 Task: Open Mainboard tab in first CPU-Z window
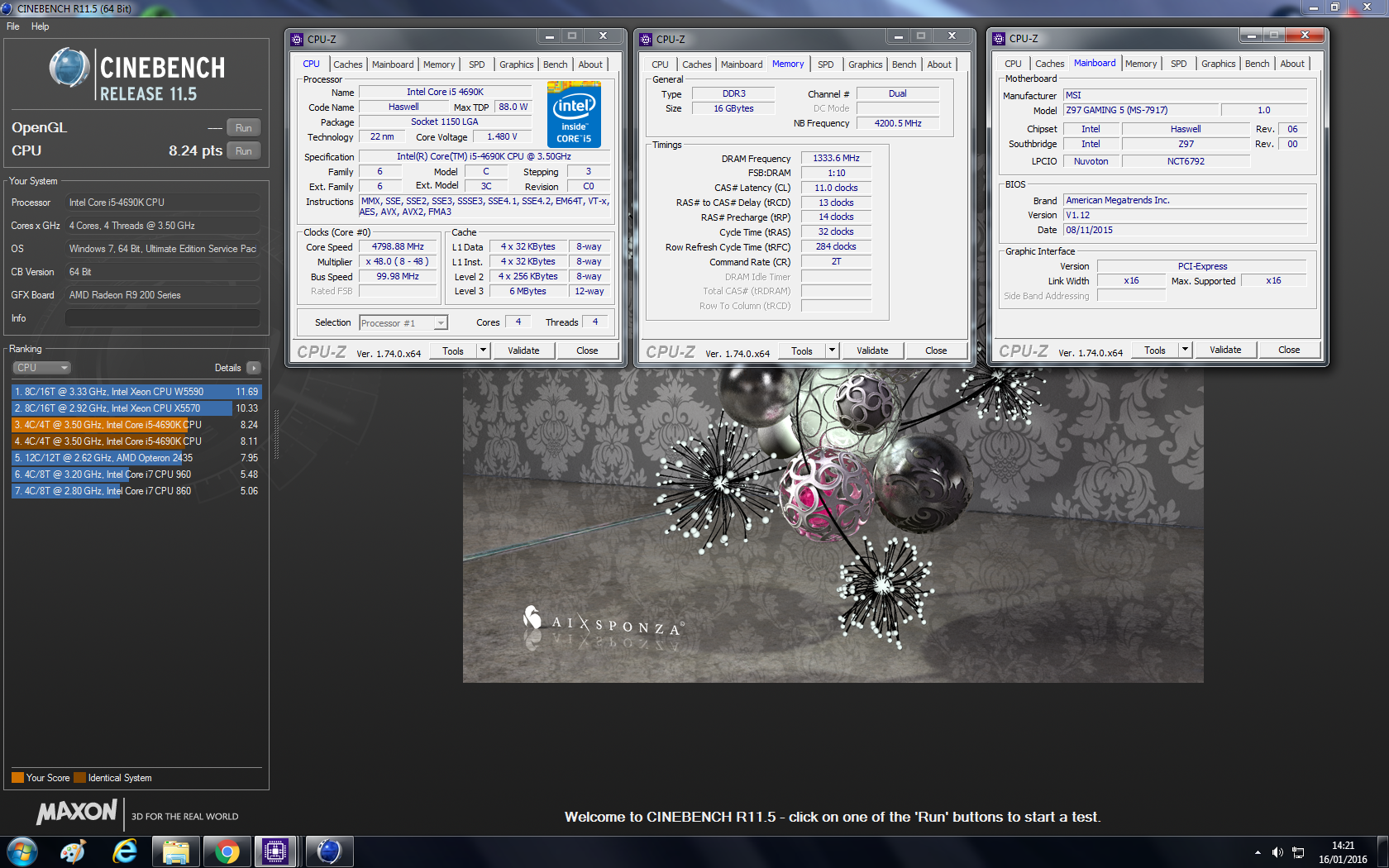click(x=393, y=64)
